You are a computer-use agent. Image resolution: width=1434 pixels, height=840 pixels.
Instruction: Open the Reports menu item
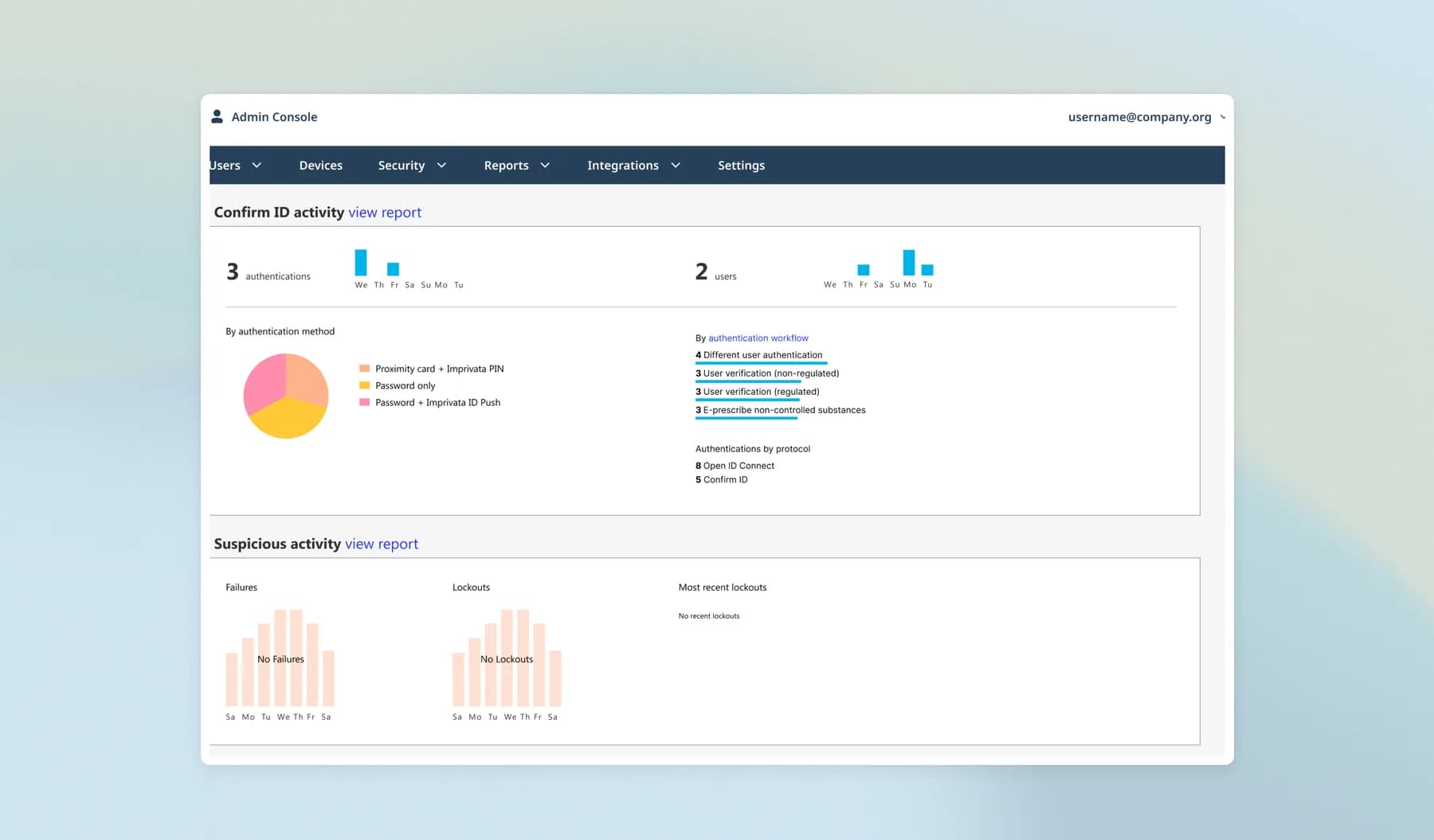point(507,165)
